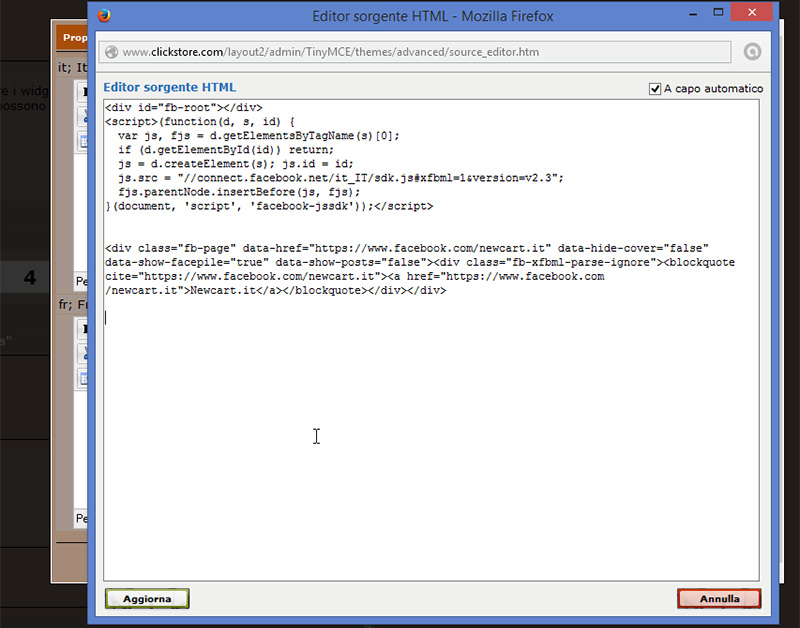The width and height of the screenshot is (800, 628).
Task: Reload the page with the circular arrow icon
Action: pyautogui.click(x=752, y=52)
